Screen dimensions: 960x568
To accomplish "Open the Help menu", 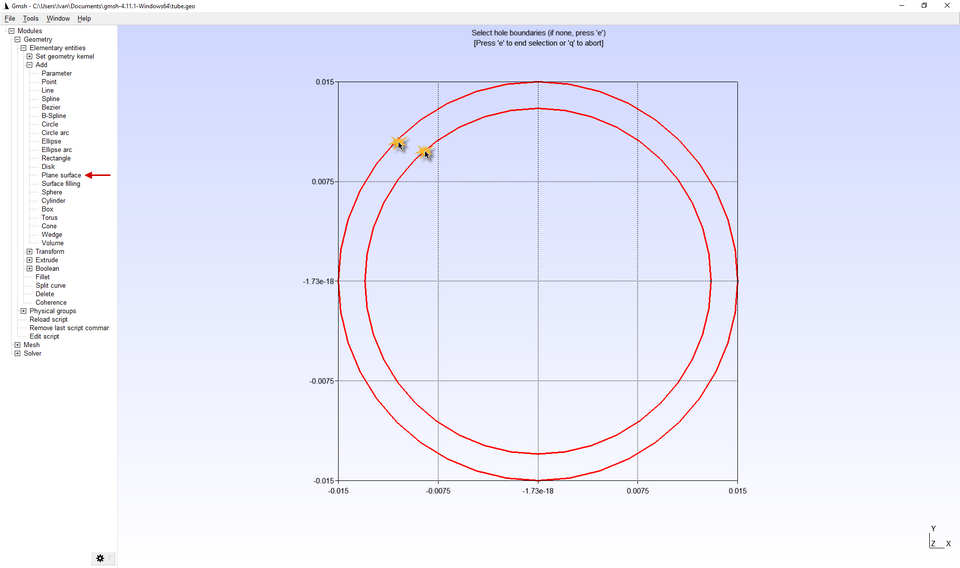I will (x=84, y=18).
